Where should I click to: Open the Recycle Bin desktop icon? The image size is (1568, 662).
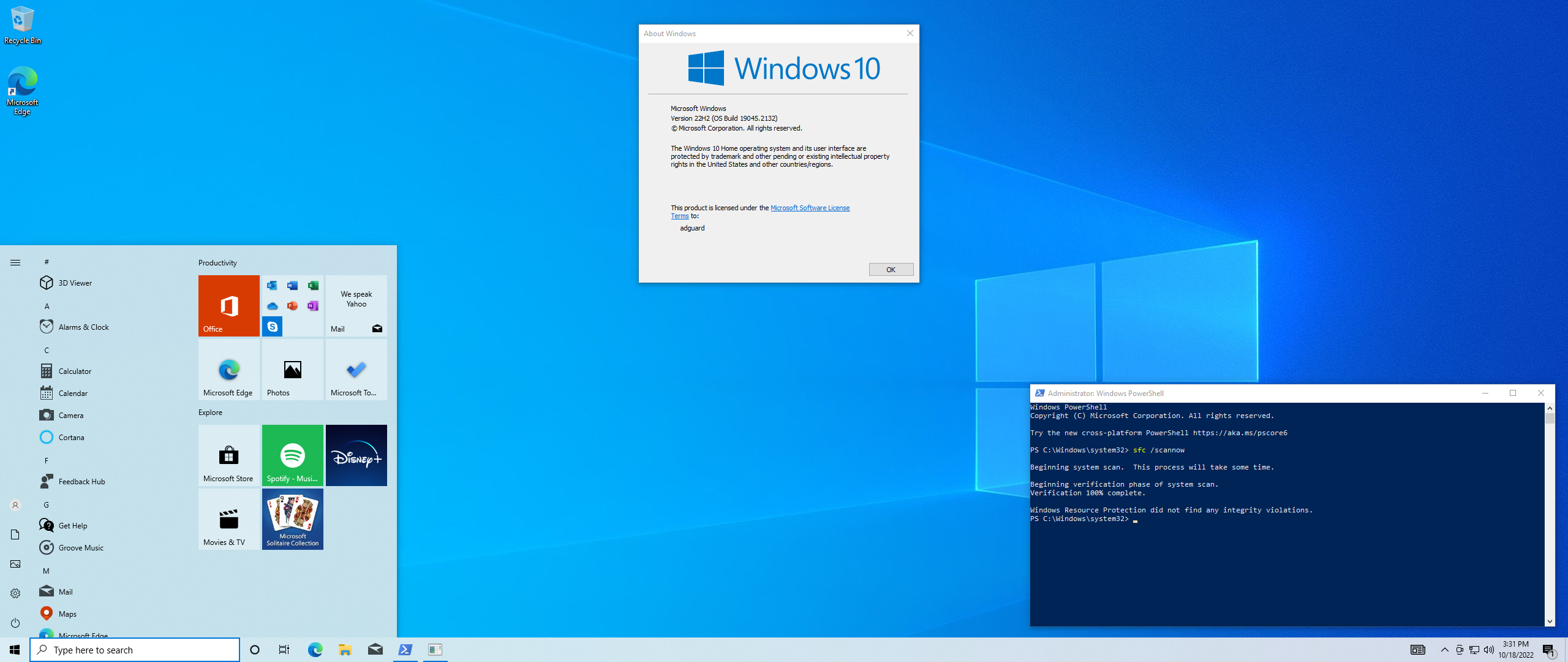click(23, 25)
